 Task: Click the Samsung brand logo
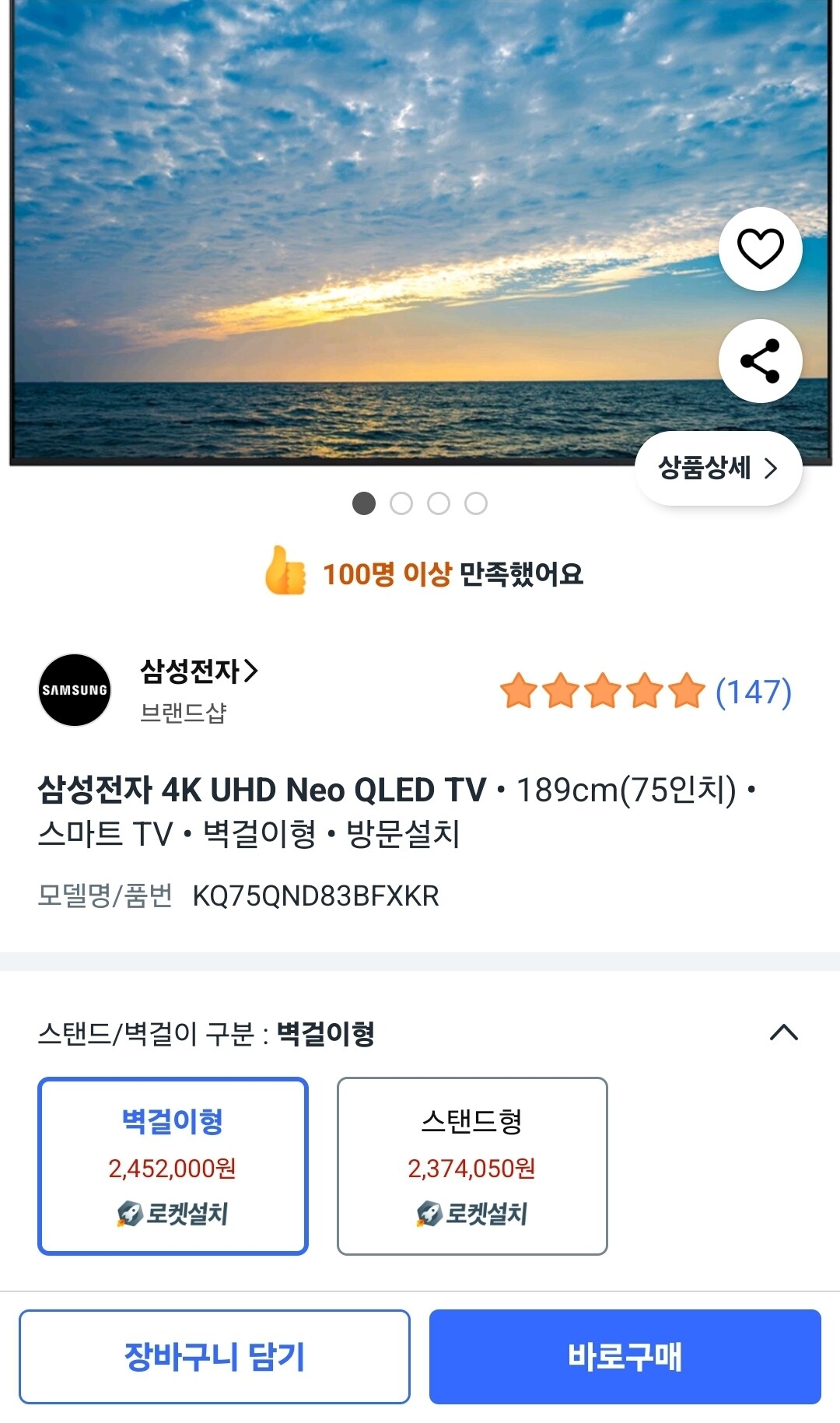[75, 690]
